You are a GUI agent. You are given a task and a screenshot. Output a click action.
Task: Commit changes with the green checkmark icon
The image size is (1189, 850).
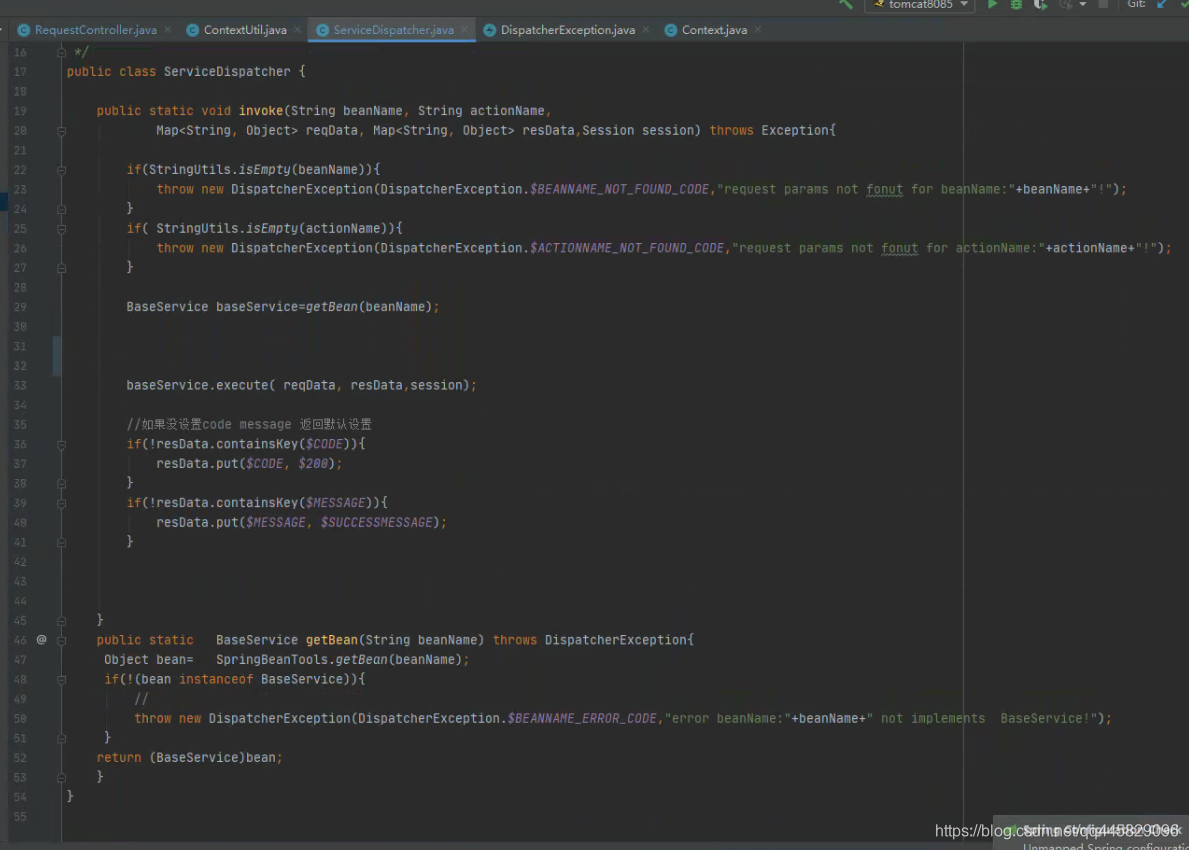(1186, 6)
